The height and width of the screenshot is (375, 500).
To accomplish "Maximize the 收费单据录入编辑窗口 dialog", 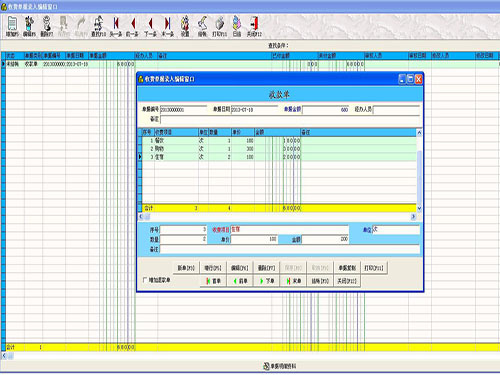I will (x=410, y=79).
